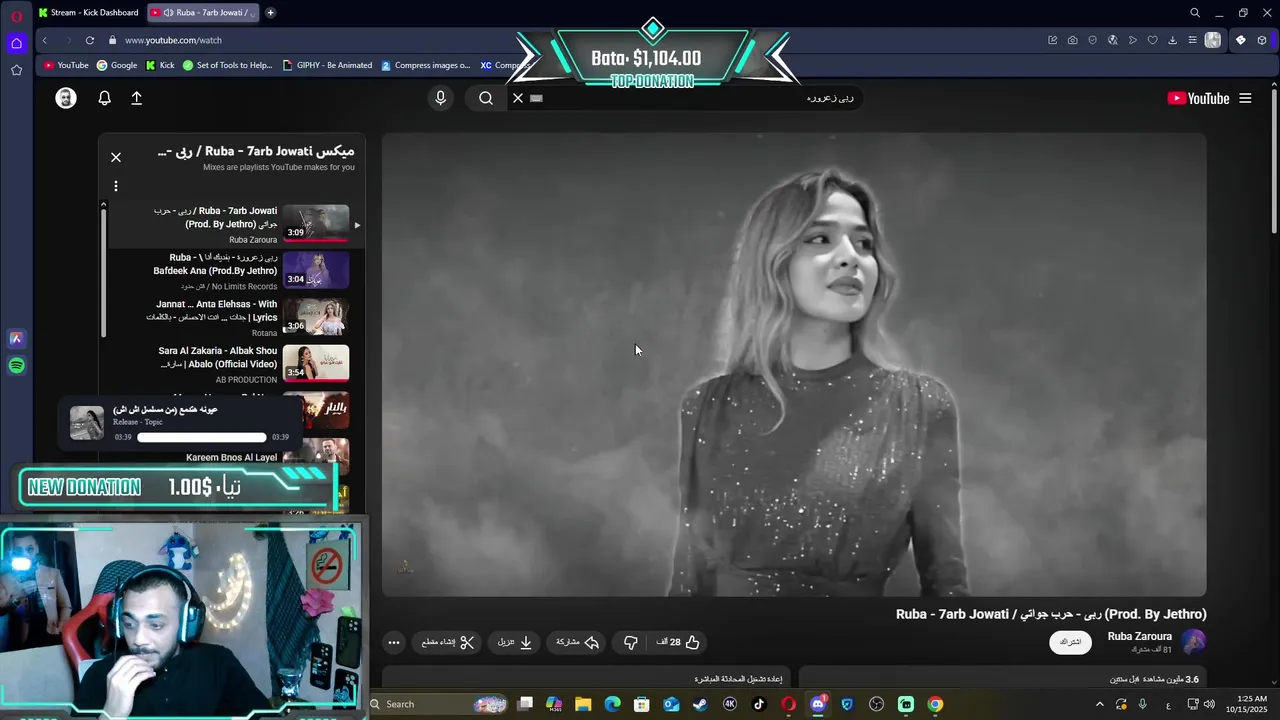The height and width of the screenshot is (720, 1280).
Task: Click the Share button under video
Action: click(578, 642)
